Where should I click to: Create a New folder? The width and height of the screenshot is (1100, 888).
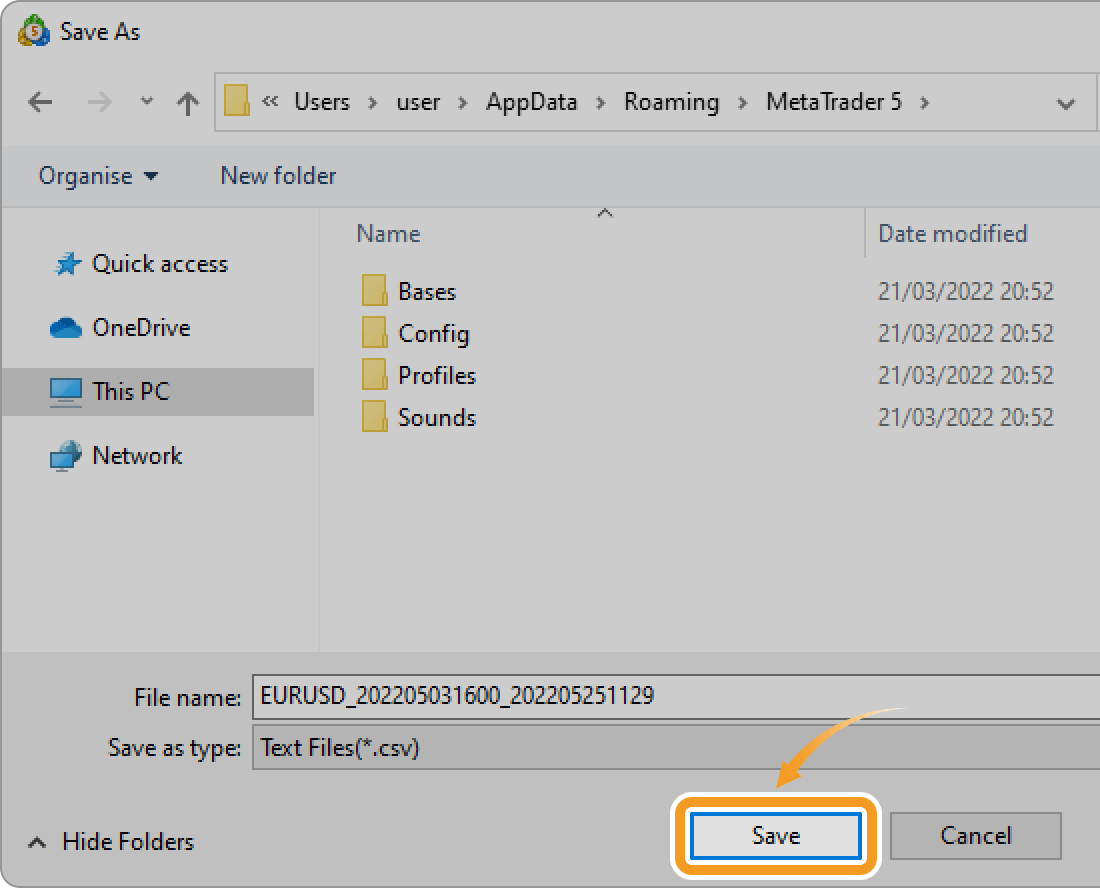[x=279, y=175]
